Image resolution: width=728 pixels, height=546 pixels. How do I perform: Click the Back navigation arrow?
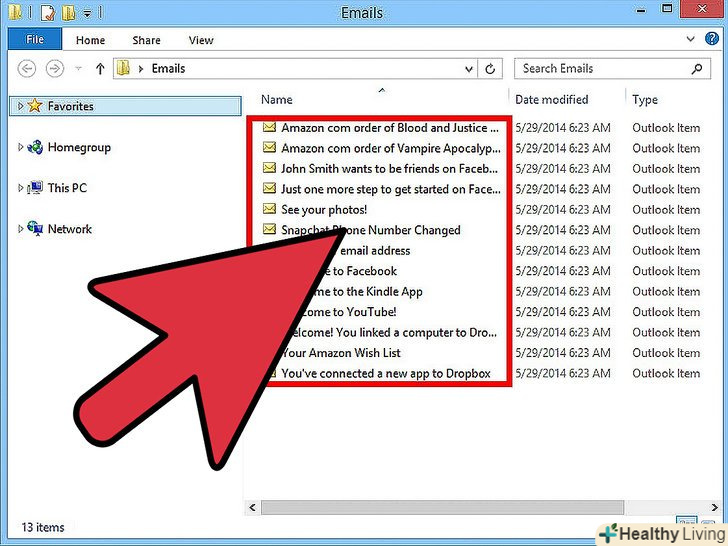[27, 69]
